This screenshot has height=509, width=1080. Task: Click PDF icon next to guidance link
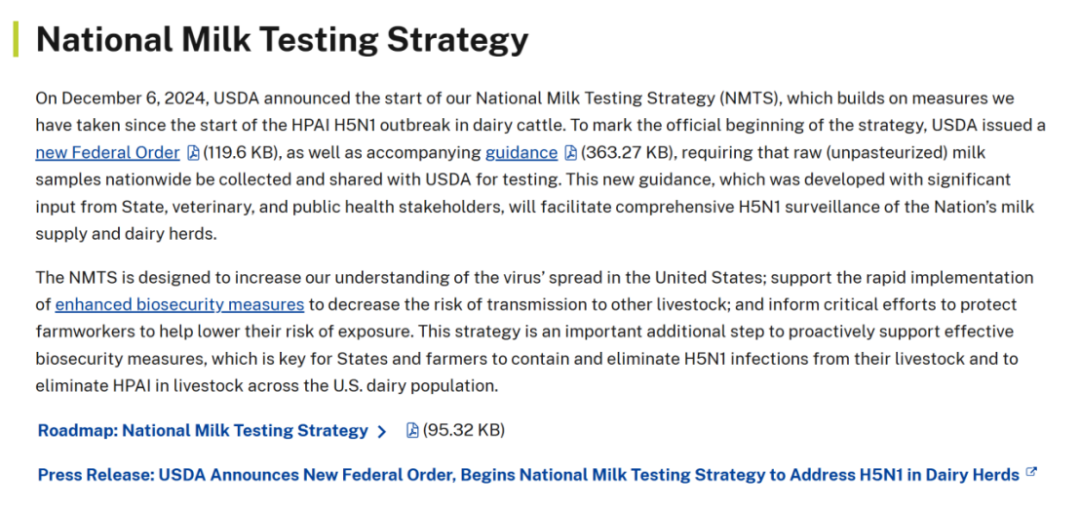coord(570,153)
